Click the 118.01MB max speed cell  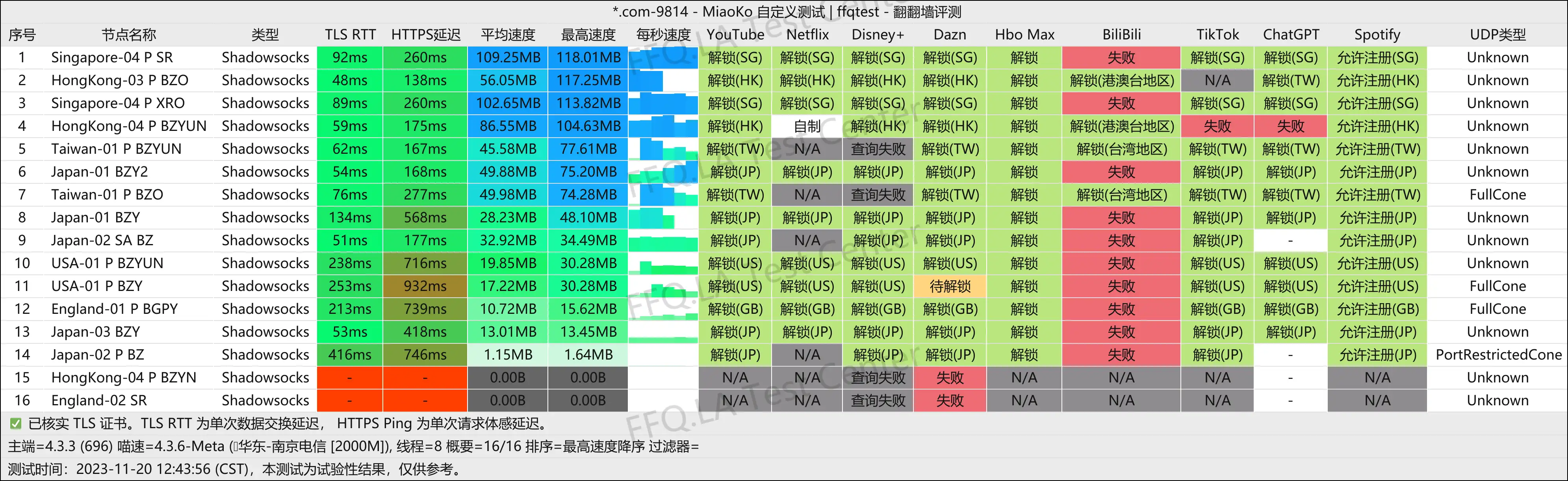588,57
